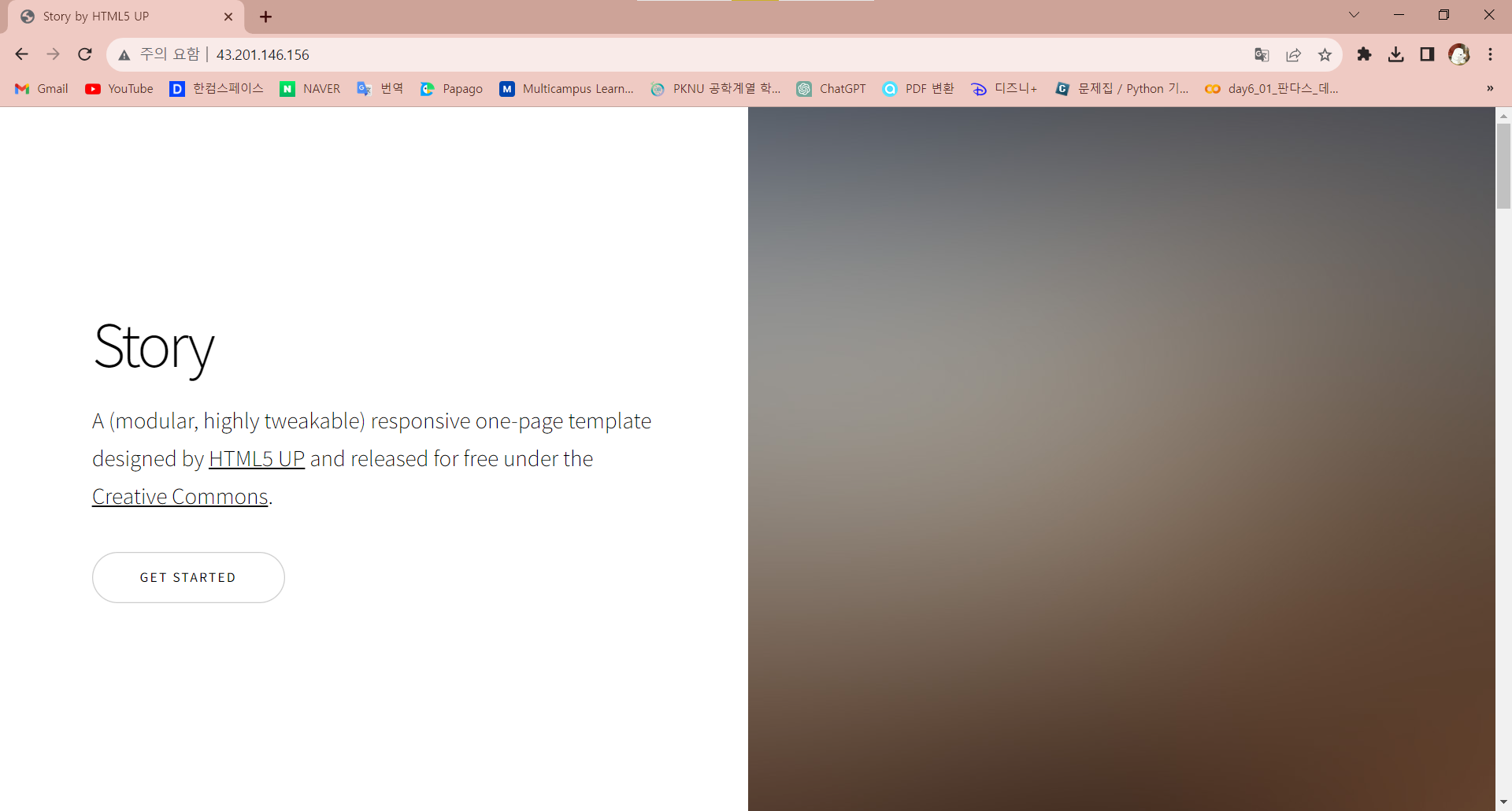Screen dimensions: 1512x811
Task: Minimize the Chrome window
Action: point(1399,15)
